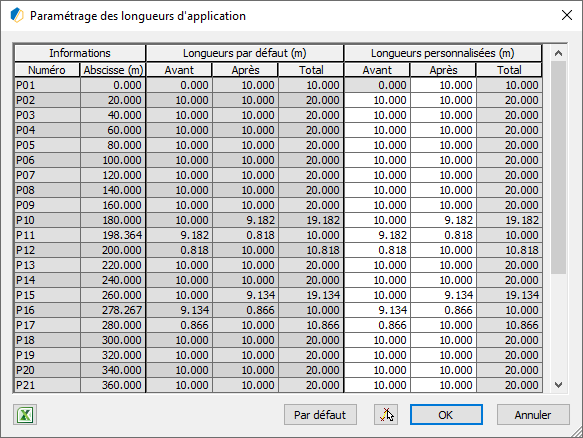583x438 pixels.
Task: Cancel the dialog with Annuler
Action: pos(533,415)
